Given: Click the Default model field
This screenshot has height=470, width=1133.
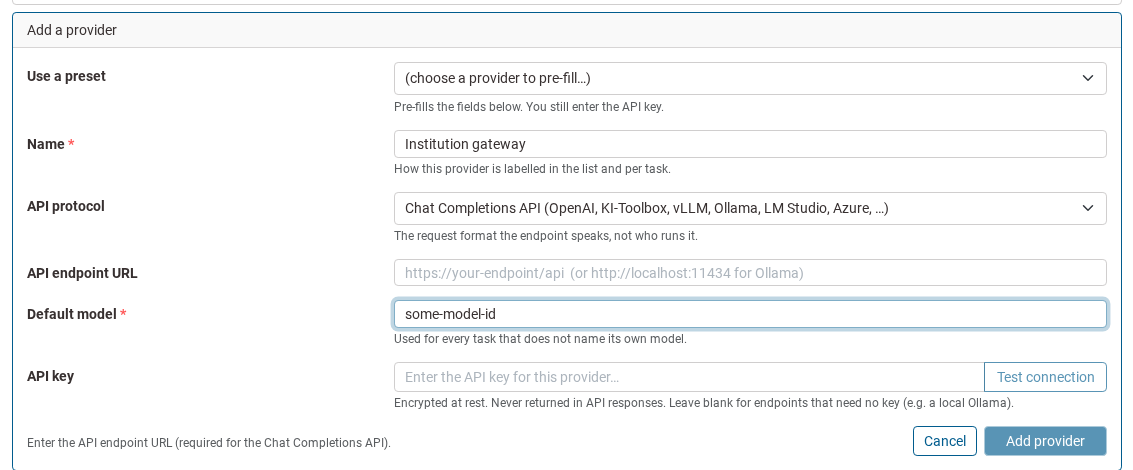Looking at the screenshot, I should [x=750, y=314].
